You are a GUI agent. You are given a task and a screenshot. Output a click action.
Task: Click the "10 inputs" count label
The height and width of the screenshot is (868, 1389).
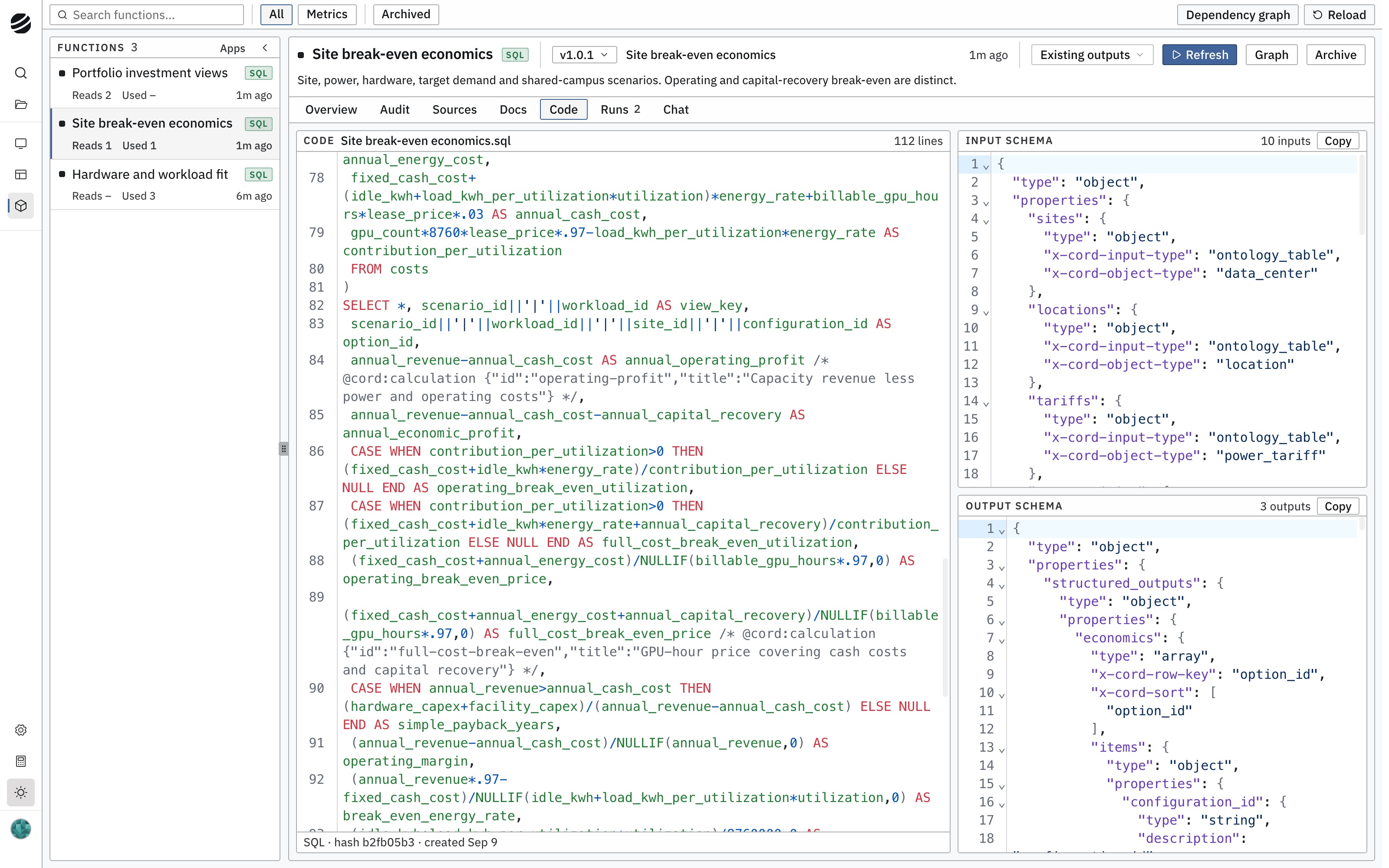coord(1285,141)
